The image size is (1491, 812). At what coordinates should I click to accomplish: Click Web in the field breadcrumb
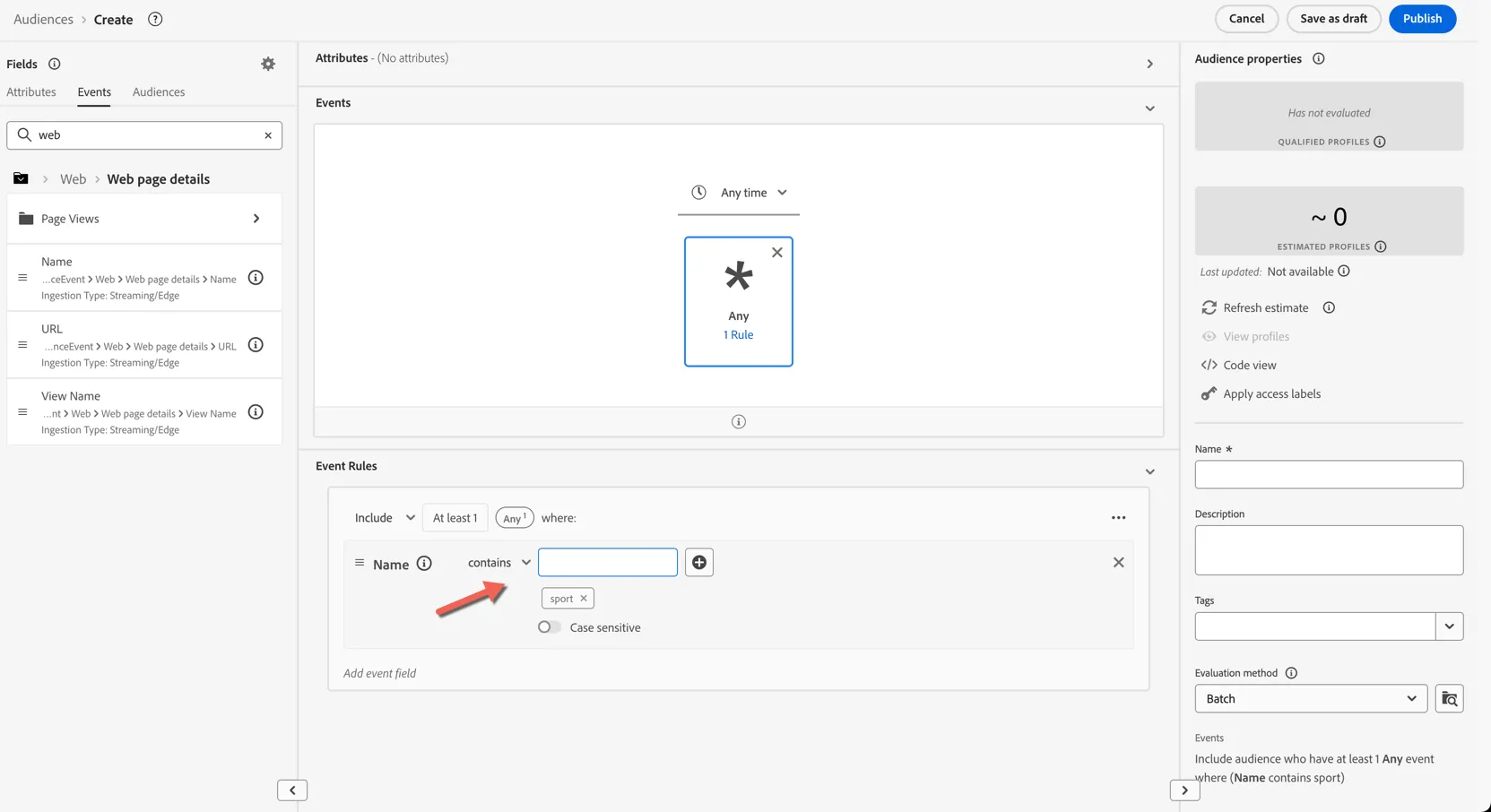click(74, 179)
